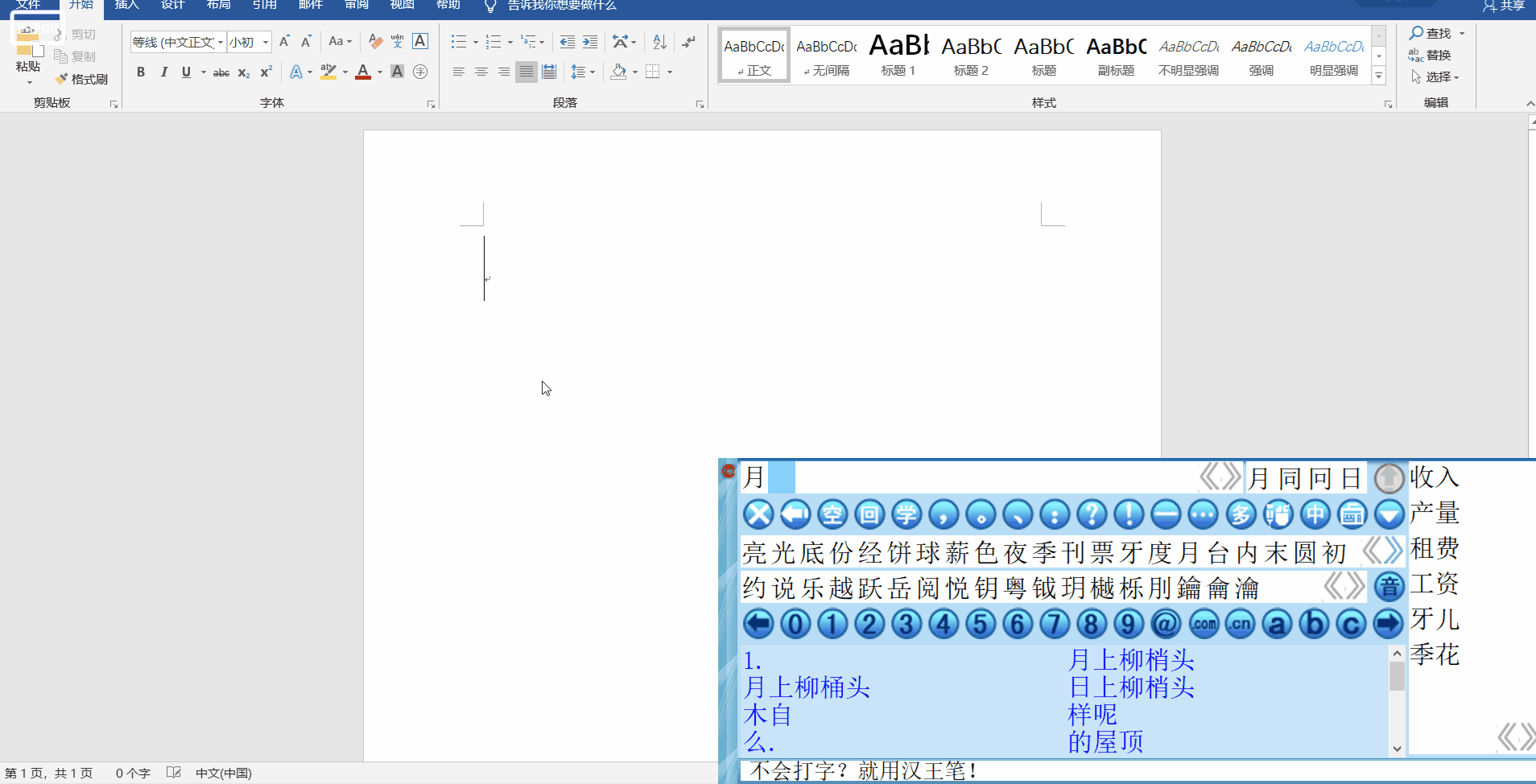Center align the paragraph text
Screen dimensions: 1536x784
tap(481, 72)
